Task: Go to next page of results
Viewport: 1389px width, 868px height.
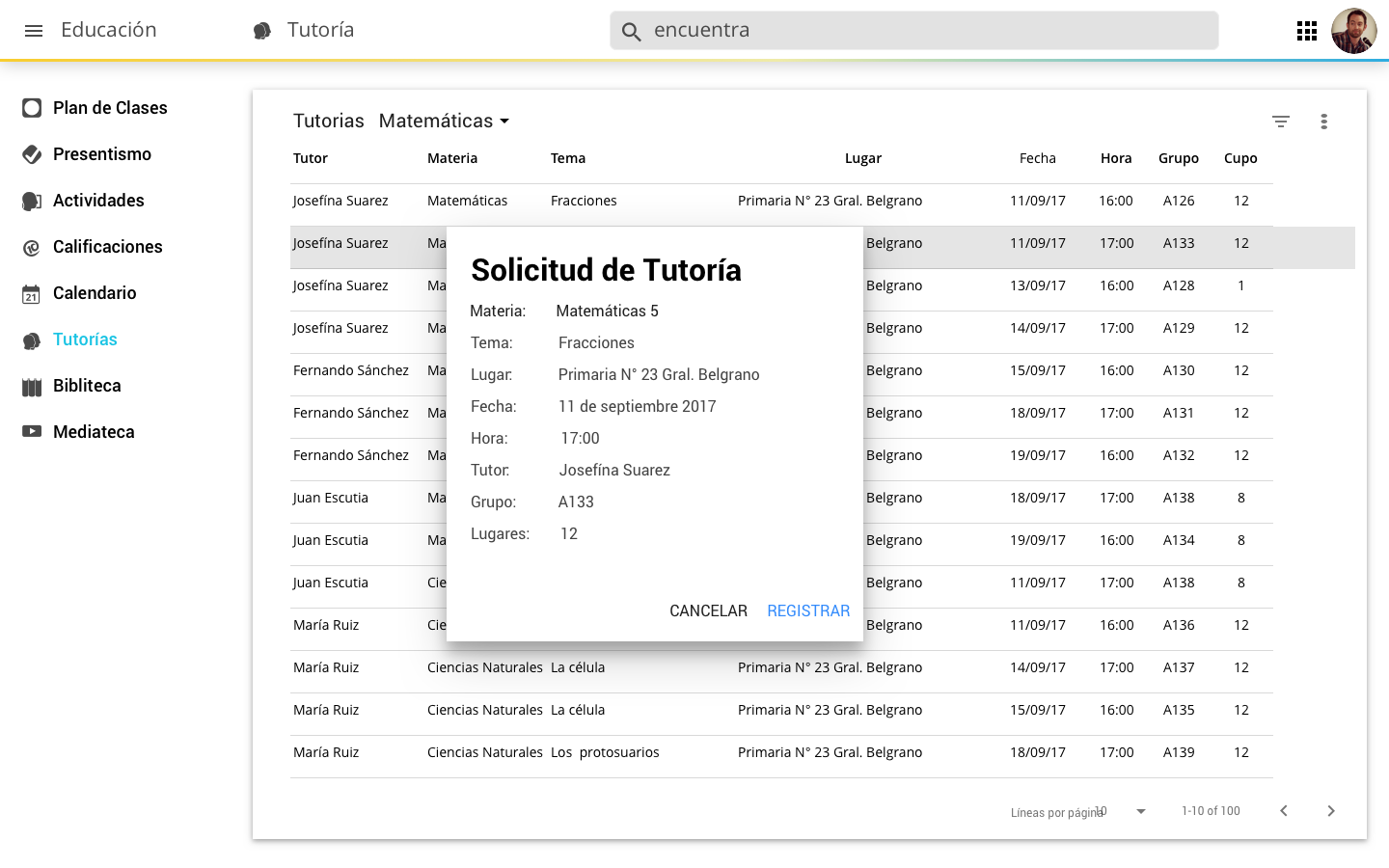Action: coord(1330,811)
